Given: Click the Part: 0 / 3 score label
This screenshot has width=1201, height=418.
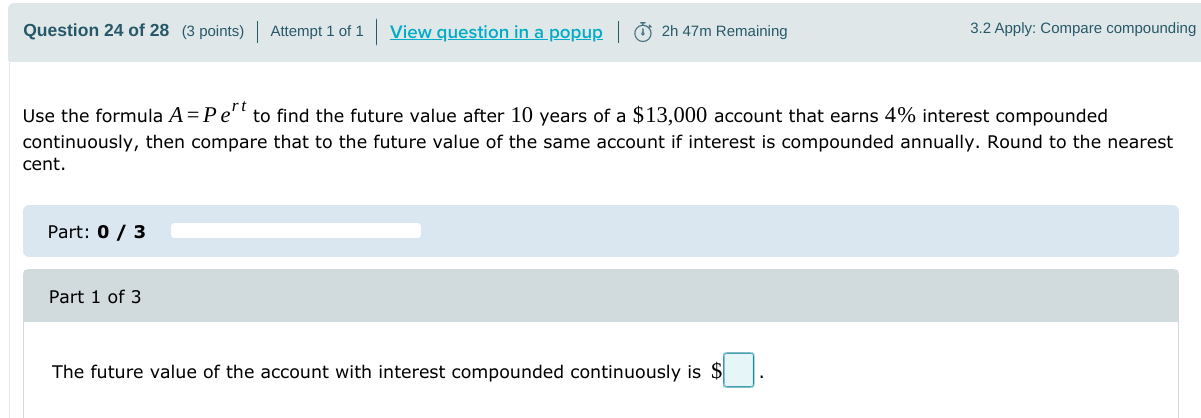Looking at the screenshot, I should 96,232.
